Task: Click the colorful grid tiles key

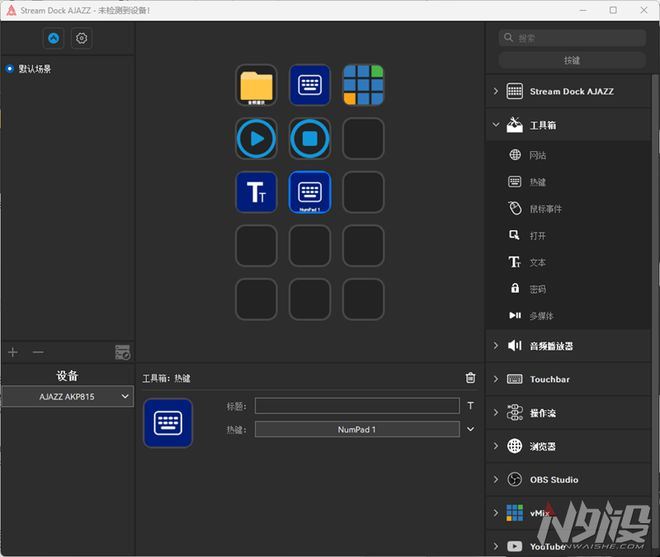Action: point(363,85)
